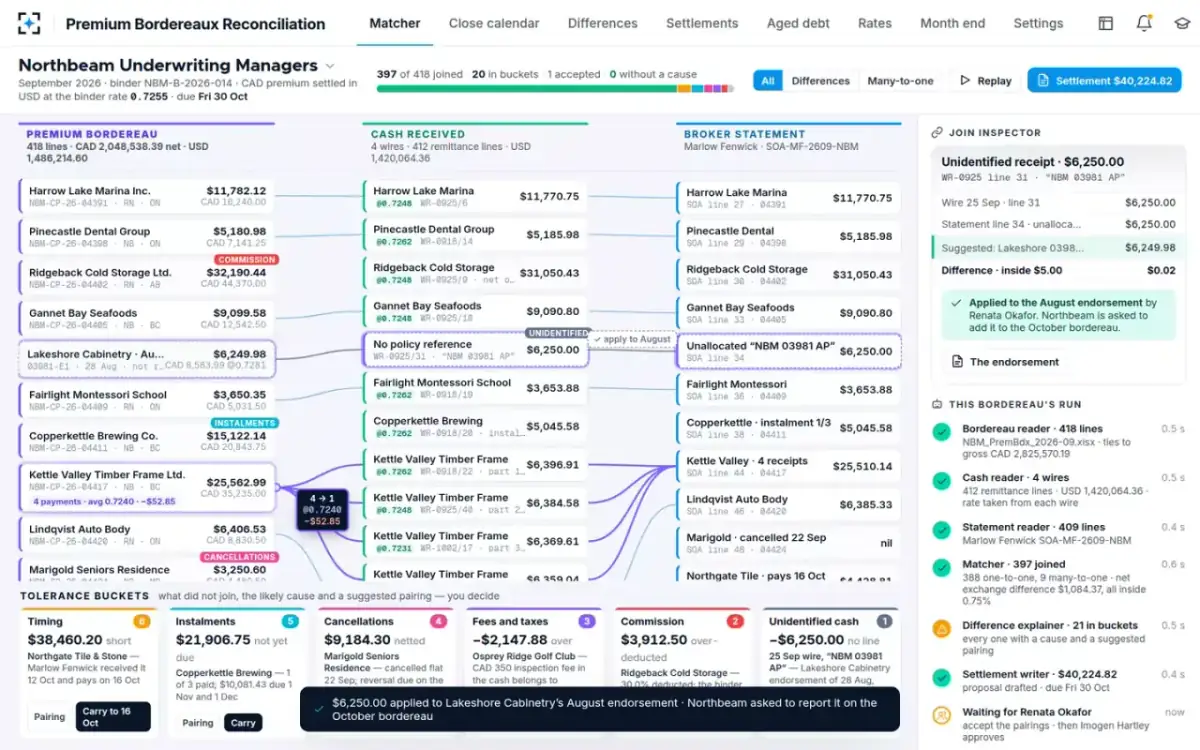Screen dimensions: 1200x750
Task: Switch to the Month end tab
Action: coord(952,23)
